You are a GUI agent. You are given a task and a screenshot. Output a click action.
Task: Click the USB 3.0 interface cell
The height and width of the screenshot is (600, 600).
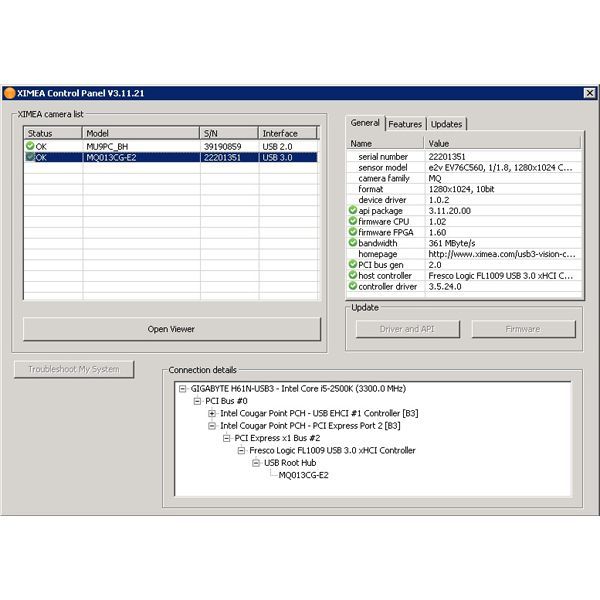(277, 157)
